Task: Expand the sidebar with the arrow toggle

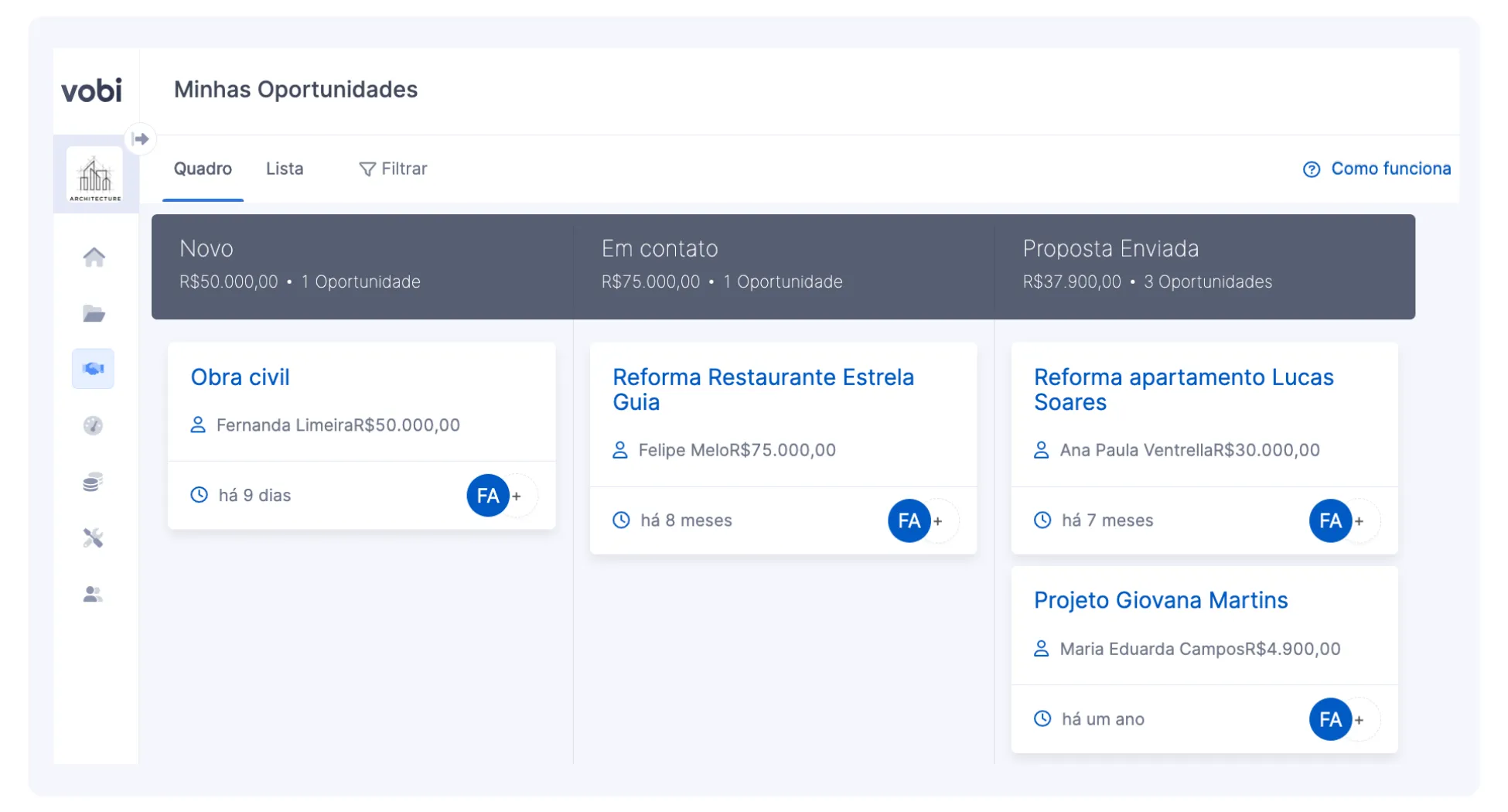Action: pos(140,139)
